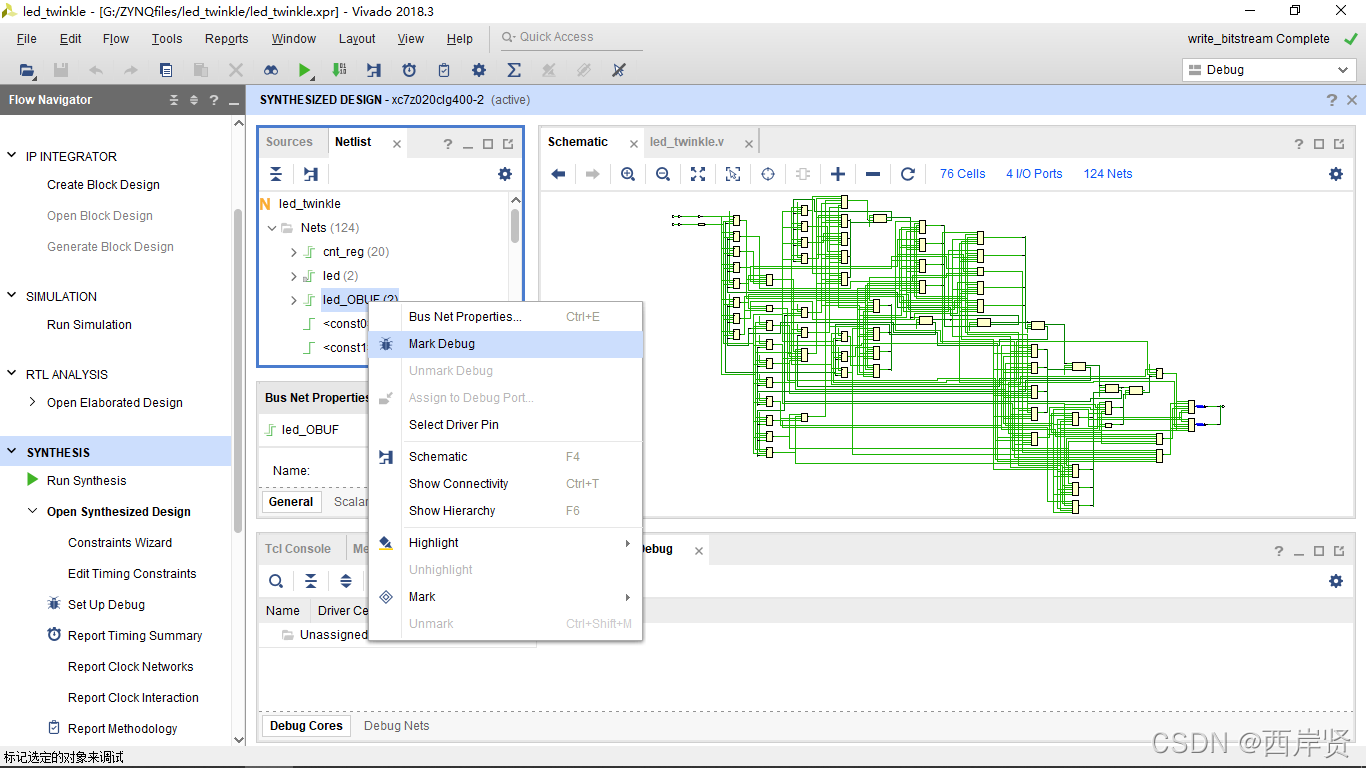This screenshot has height=768, width=1366.
Task: Click the 4 I/O Ports link
Action: point(1034,174)
